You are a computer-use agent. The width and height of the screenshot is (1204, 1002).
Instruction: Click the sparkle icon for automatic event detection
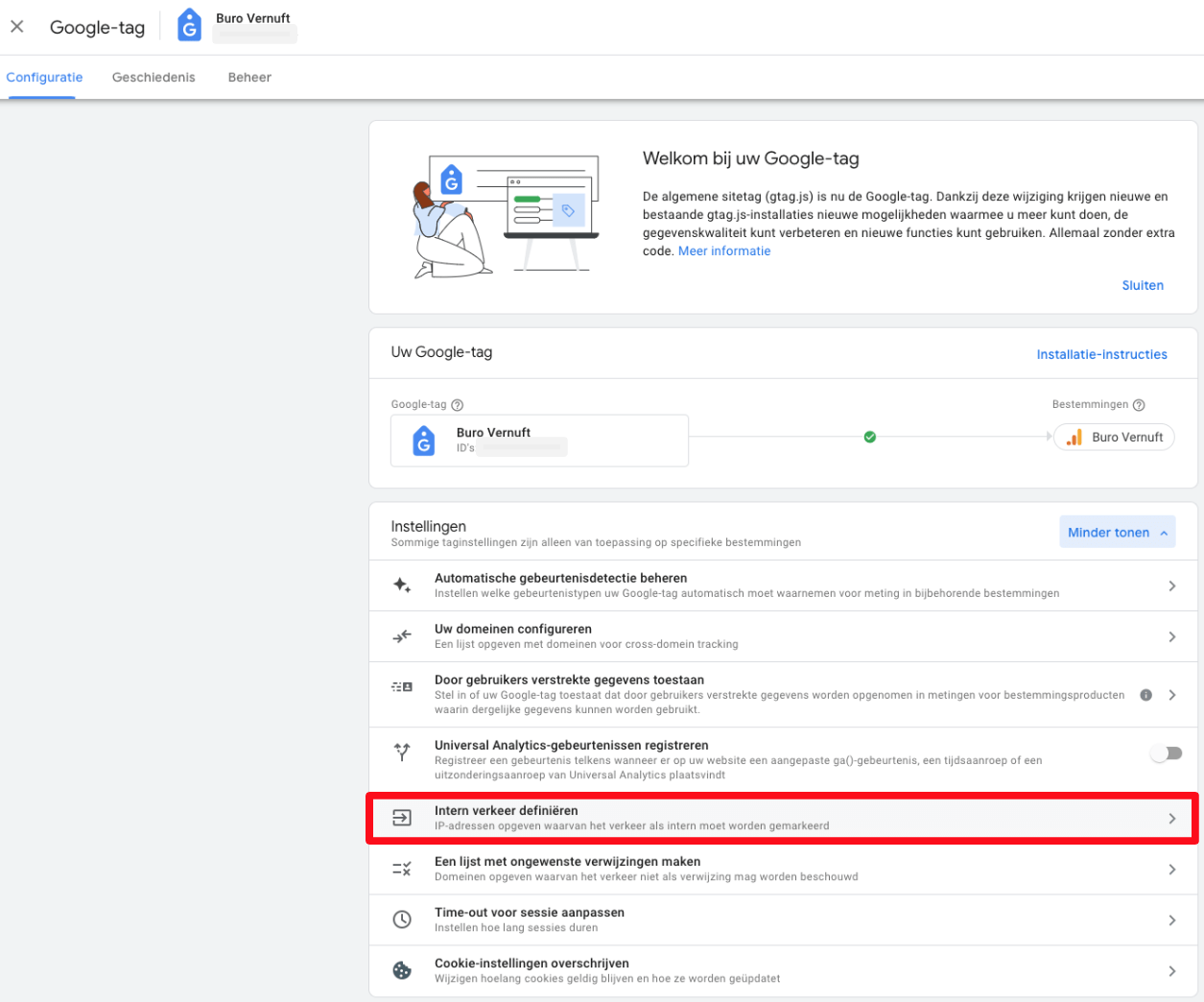click(402, 585)
